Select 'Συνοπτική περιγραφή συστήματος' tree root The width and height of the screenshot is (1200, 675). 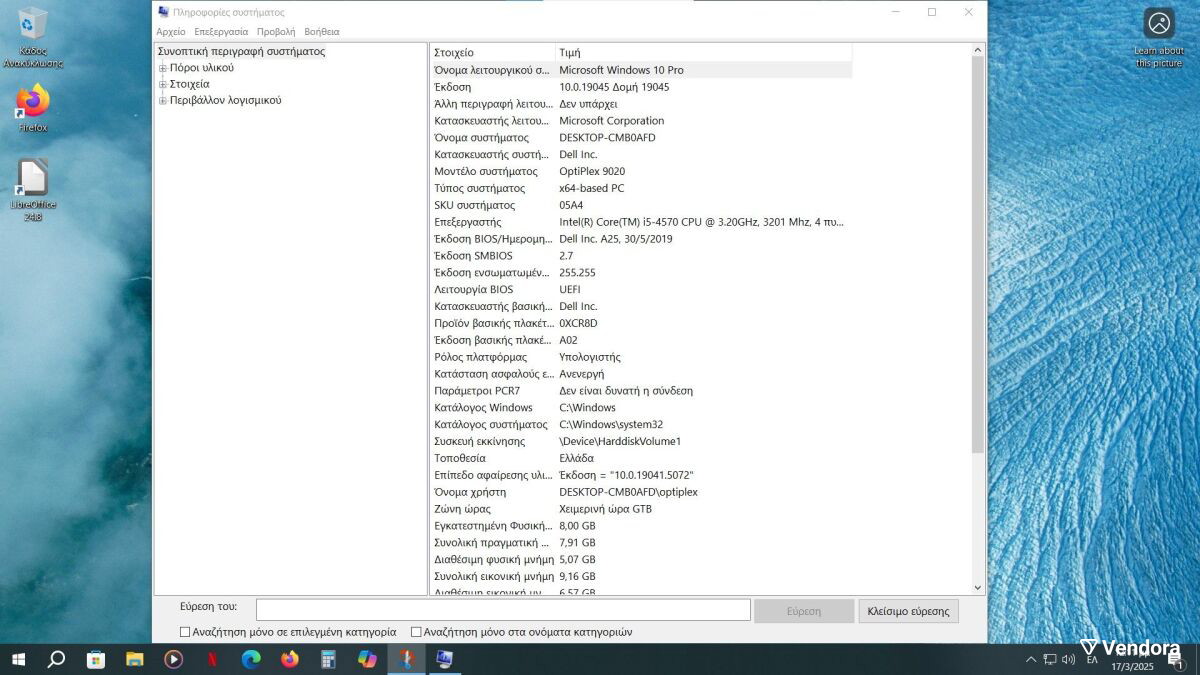[241, 51]
